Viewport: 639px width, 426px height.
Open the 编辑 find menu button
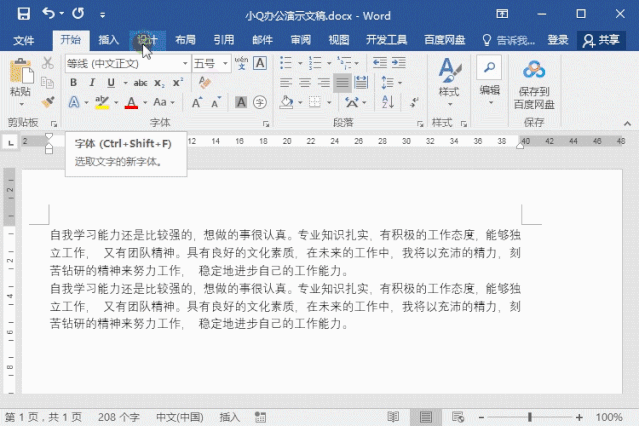[489, 82]
